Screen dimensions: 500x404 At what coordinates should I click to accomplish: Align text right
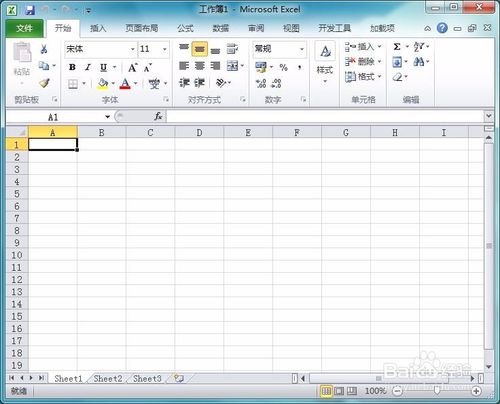coord(215,66)
